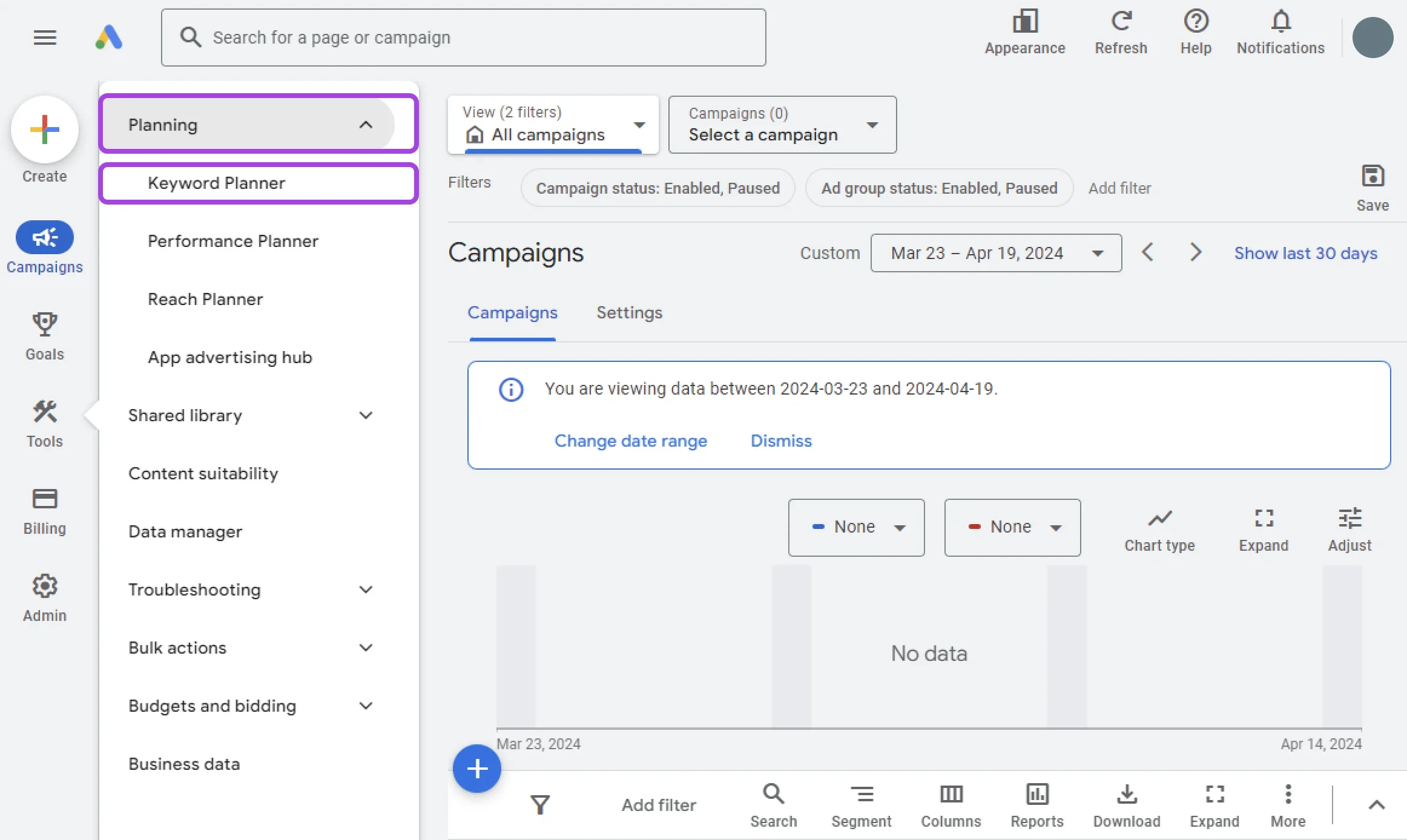
Task: Click the blue new campaign plus button
Action: (x=477, y=769)
